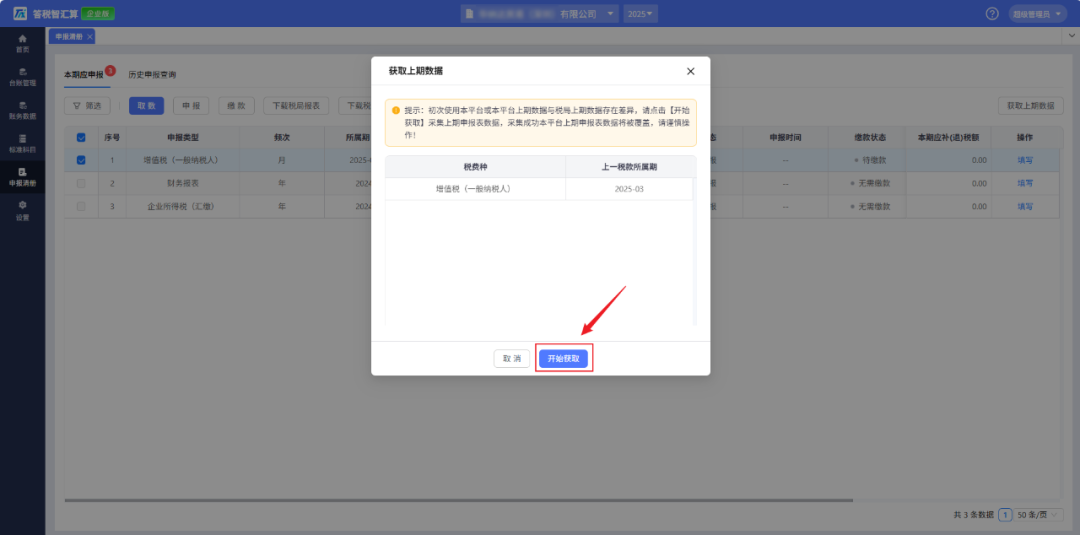Screen dimensions: 1080x535
Task: Click the 缴款 button
Action: (236, 106)
